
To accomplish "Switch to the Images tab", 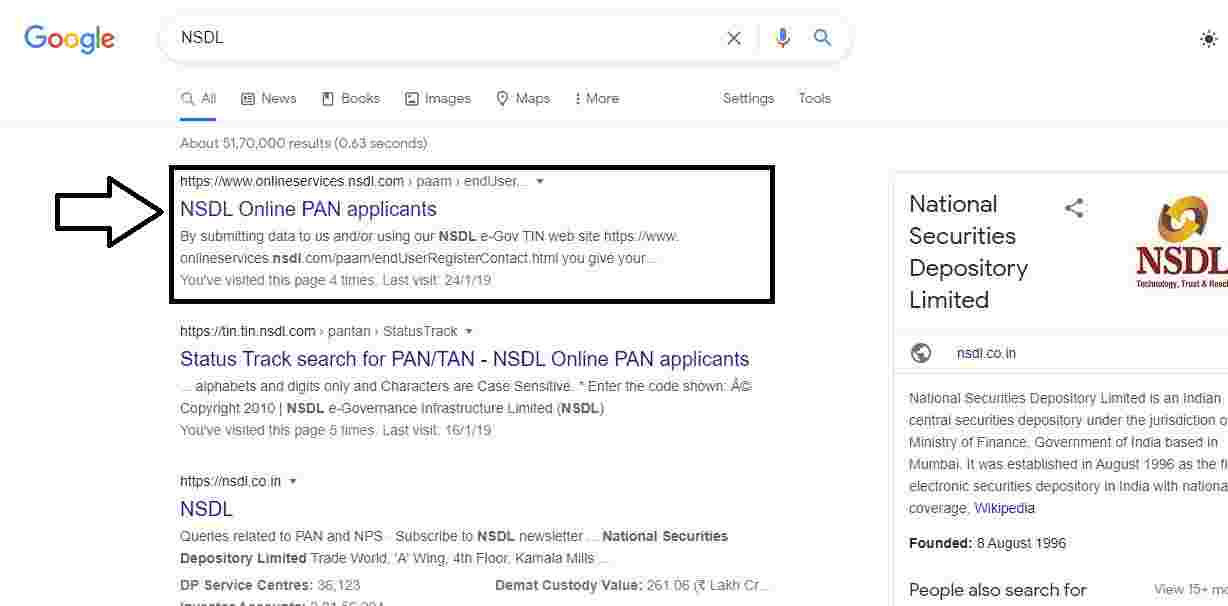I will pyautogui.click(x=437, y=98).
